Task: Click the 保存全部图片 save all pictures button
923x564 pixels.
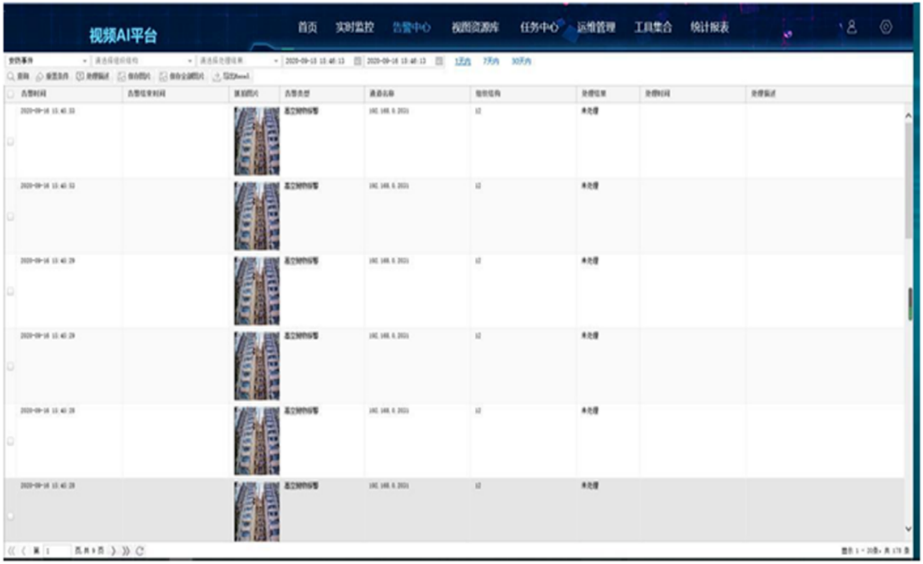Action: pyautogui.click(x=182, y=77)
